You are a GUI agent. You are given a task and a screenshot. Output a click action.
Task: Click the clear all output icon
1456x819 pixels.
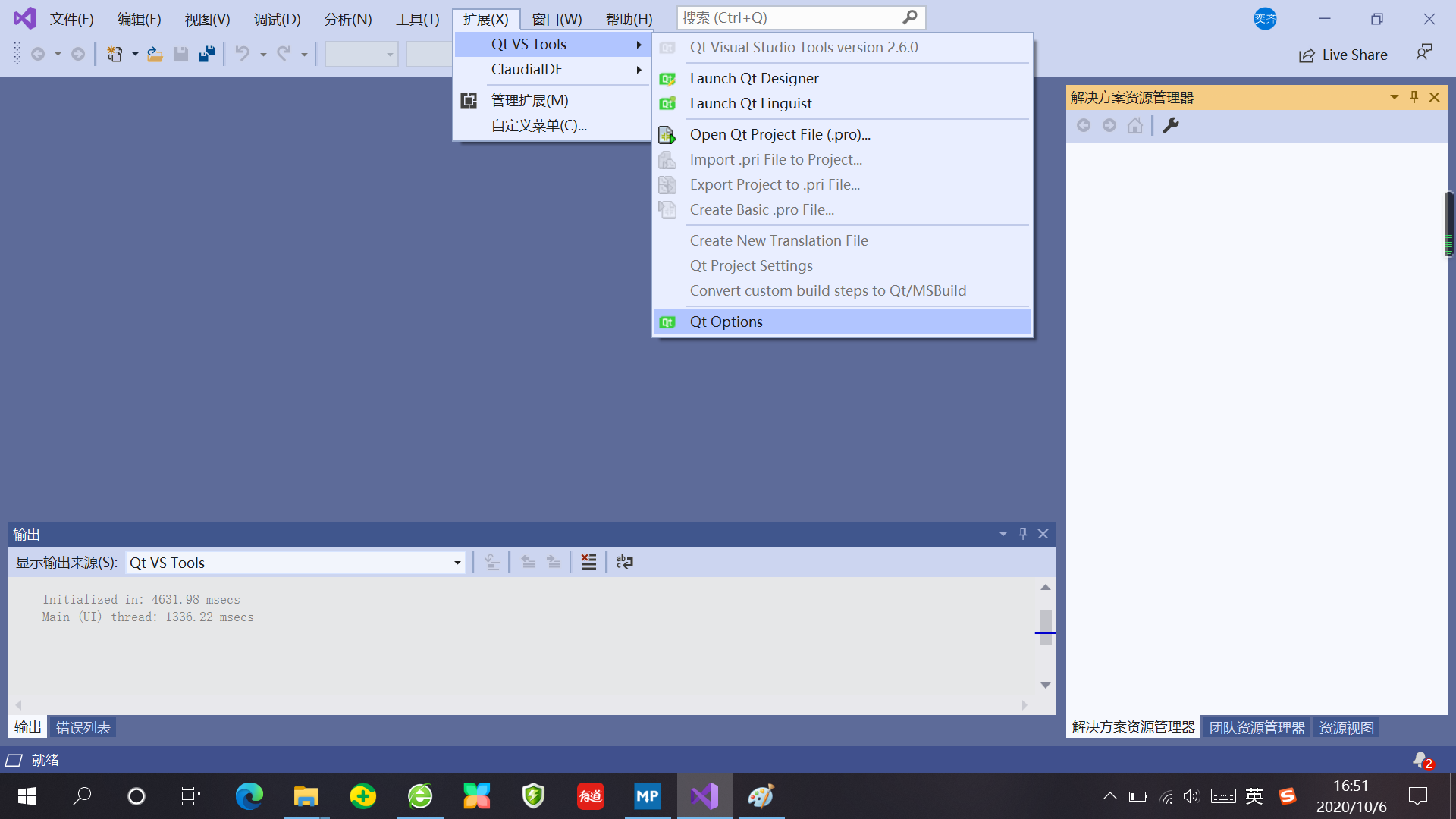[588, 562]
